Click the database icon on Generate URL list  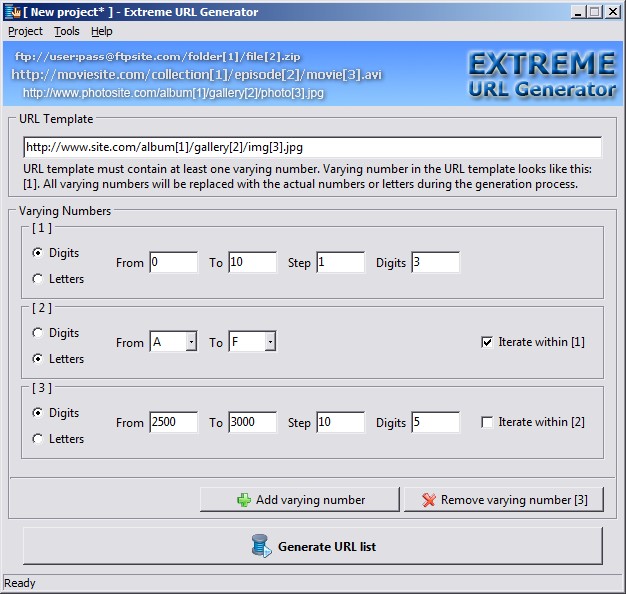point(261,547)
